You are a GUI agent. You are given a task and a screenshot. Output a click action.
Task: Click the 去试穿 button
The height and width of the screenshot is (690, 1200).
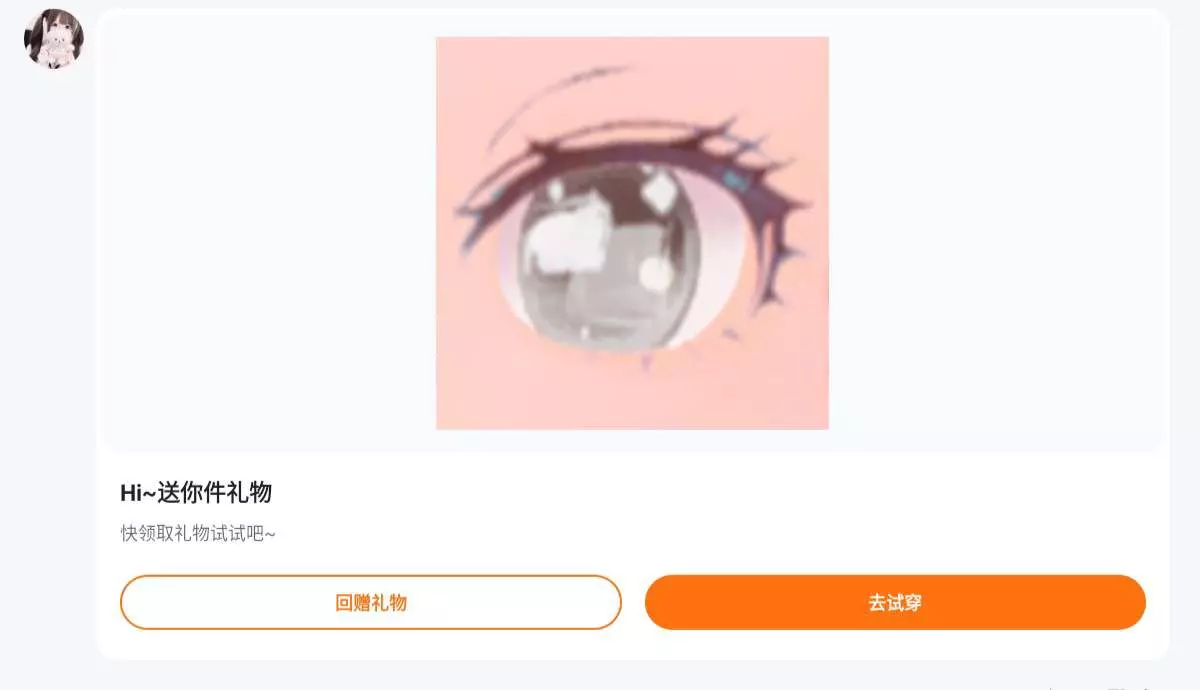pos(895,602)
